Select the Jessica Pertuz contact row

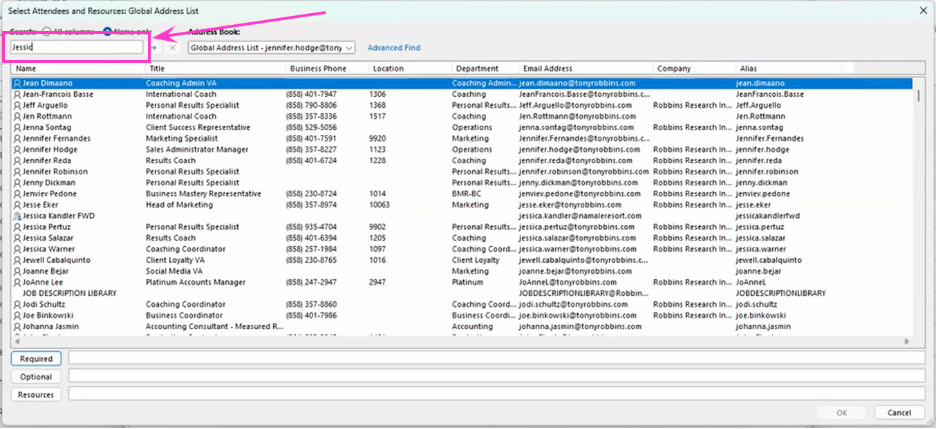[461, 227]
